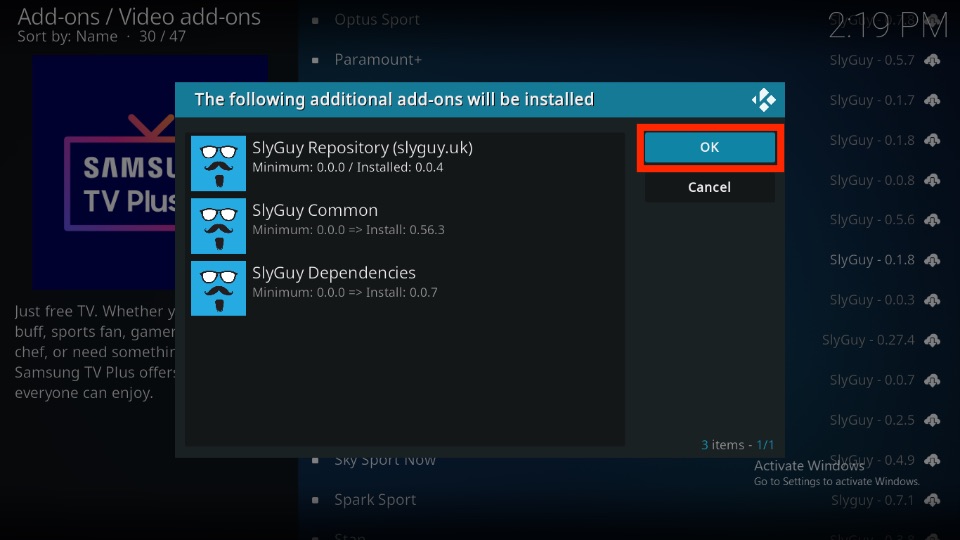Click the SlyGuy Common avatar icon
Viewport: 960px width, 540px height.
(x=218, y=226)
